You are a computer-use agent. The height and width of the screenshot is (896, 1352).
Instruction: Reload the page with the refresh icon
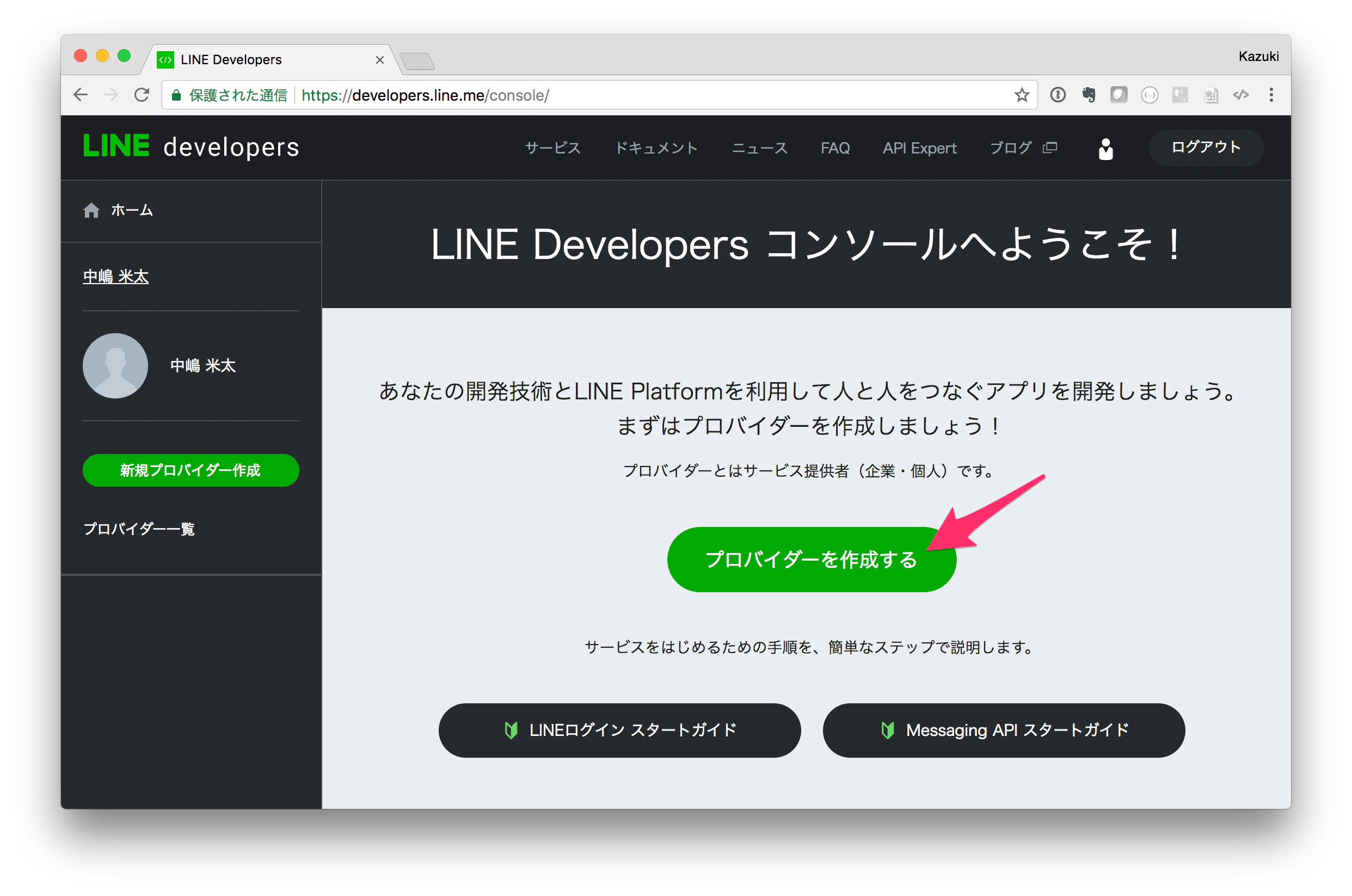pos(142,95)
